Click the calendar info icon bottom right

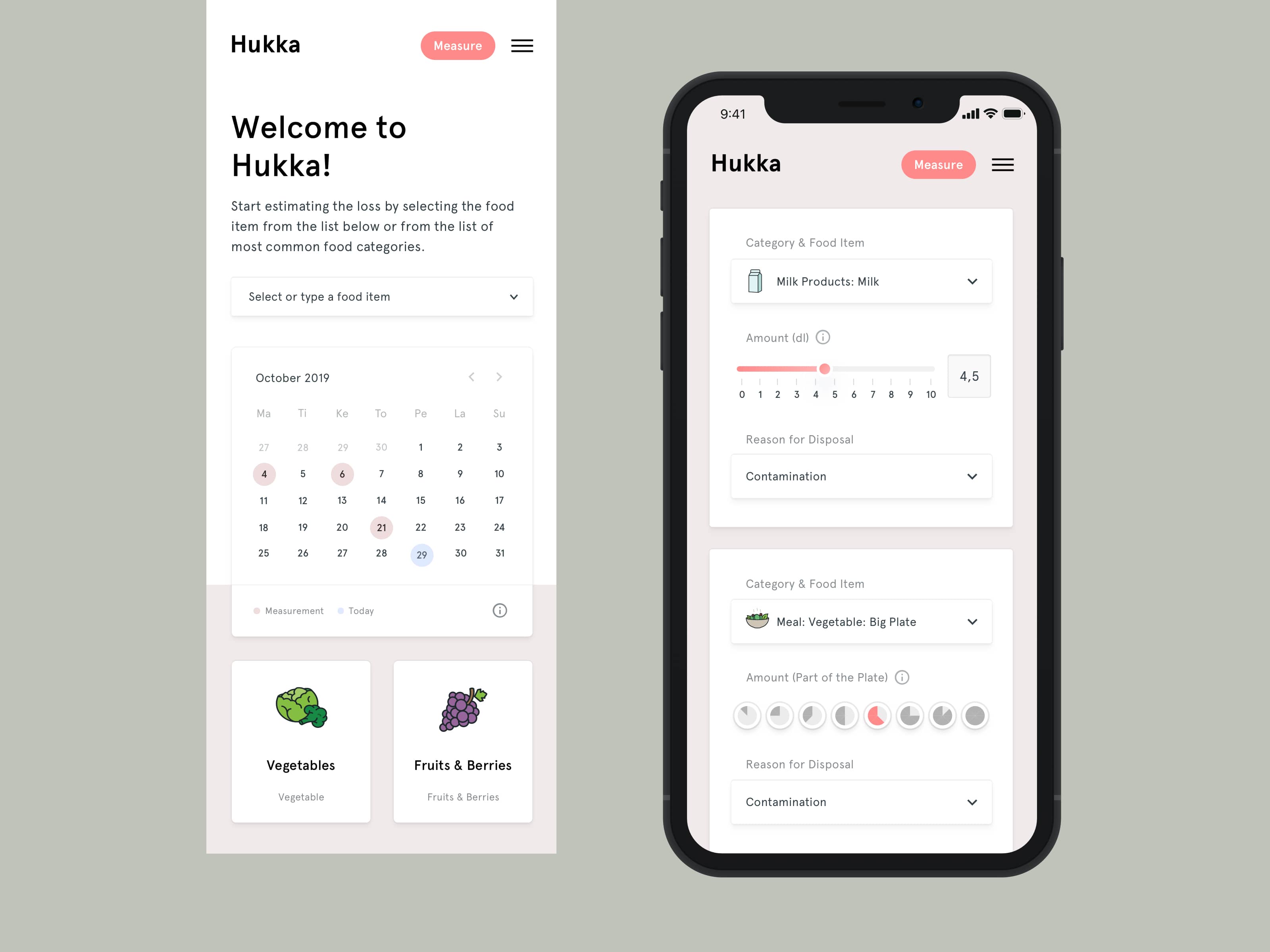498,610
